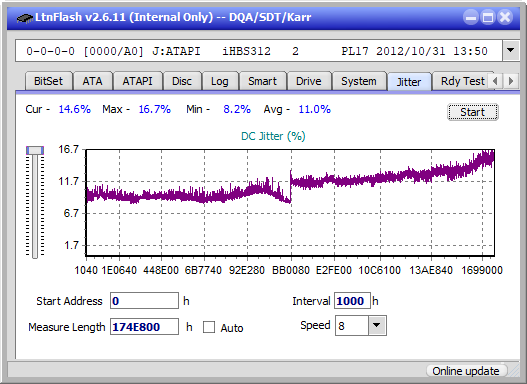Open the Disc tab
Viewport: 527px width, 384px height.
tap(182, 81)
